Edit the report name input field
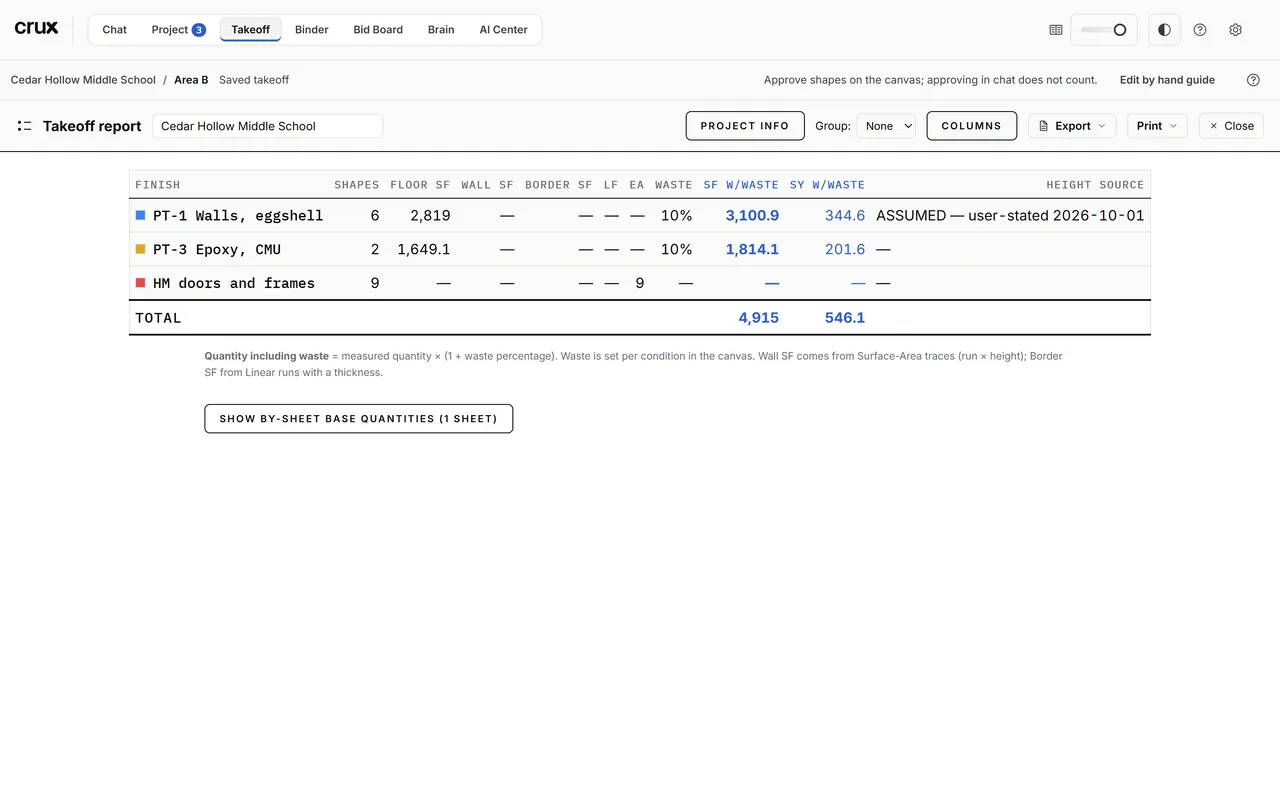The width and height of the screenshot is (1280, 800). (x=268, y=126)
